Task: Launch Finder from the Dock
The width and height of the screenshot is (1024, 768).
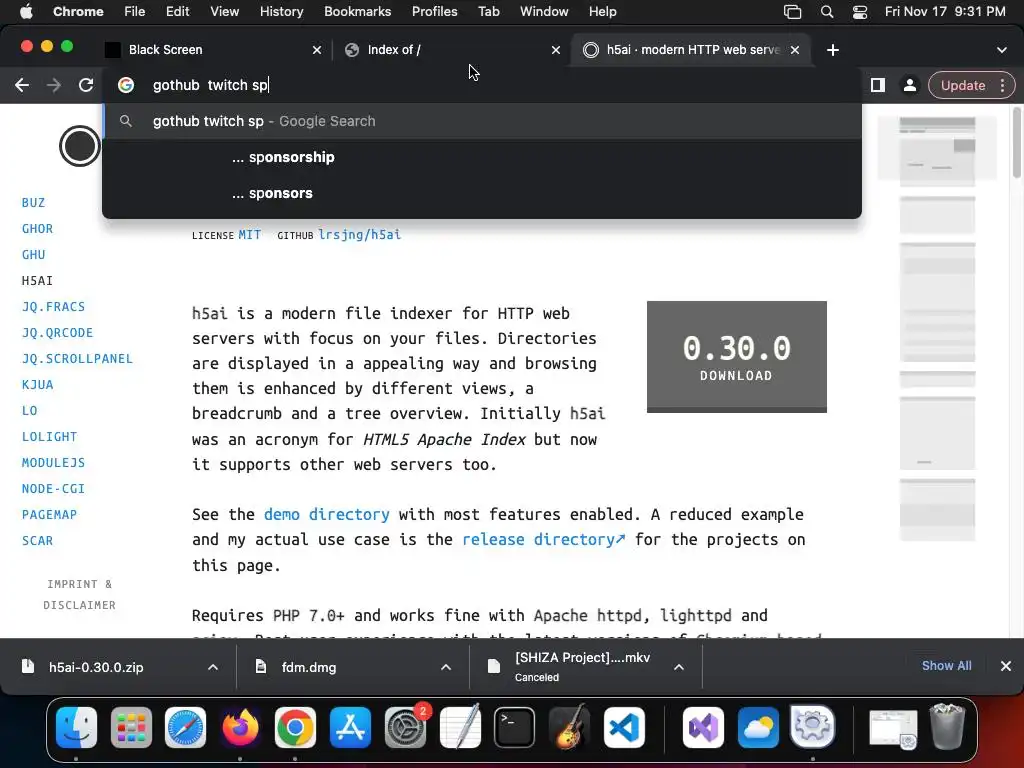Action: pyautogui.click(x=76, y=728)
